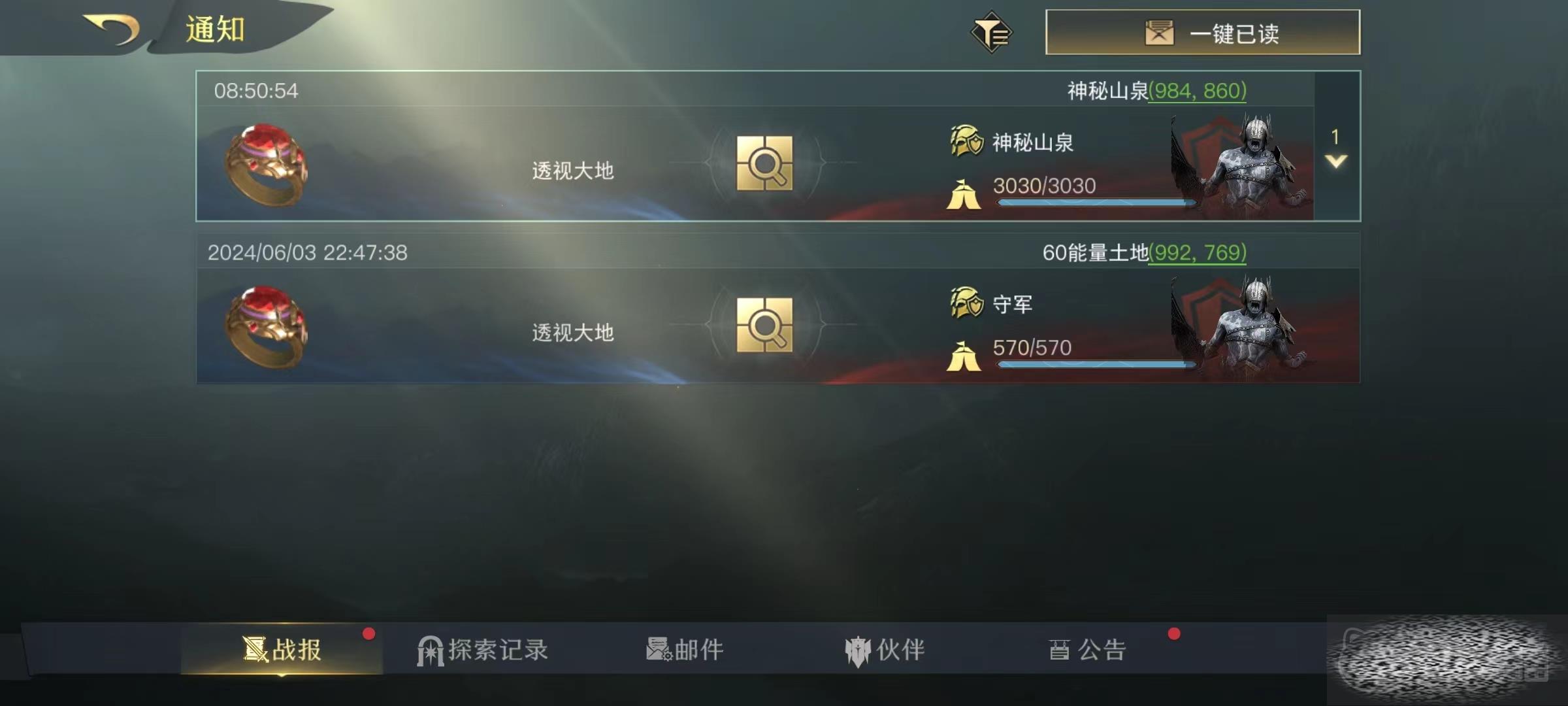The height and width of the screenshot is (706, 1568).
Task: Click the helmet defender icon beside 神秘山泉
Action: 966,141
